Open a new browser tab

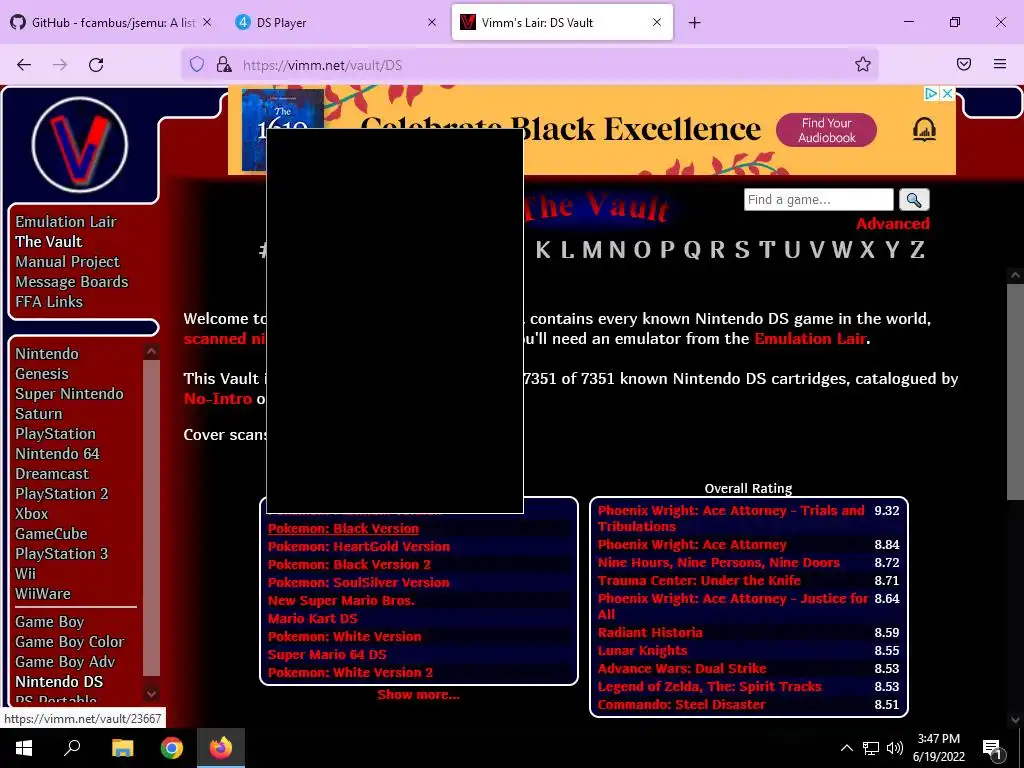pyautogui.click(x=694, y=23)
